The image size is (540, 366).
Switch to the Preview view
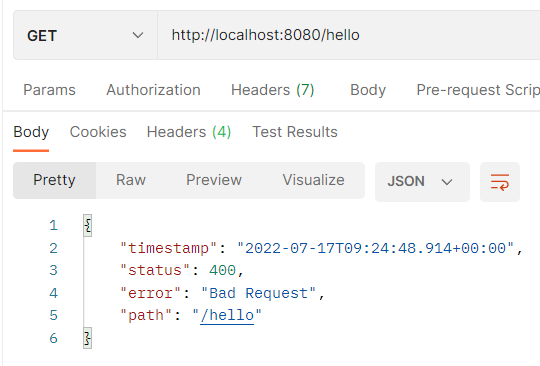214,180
